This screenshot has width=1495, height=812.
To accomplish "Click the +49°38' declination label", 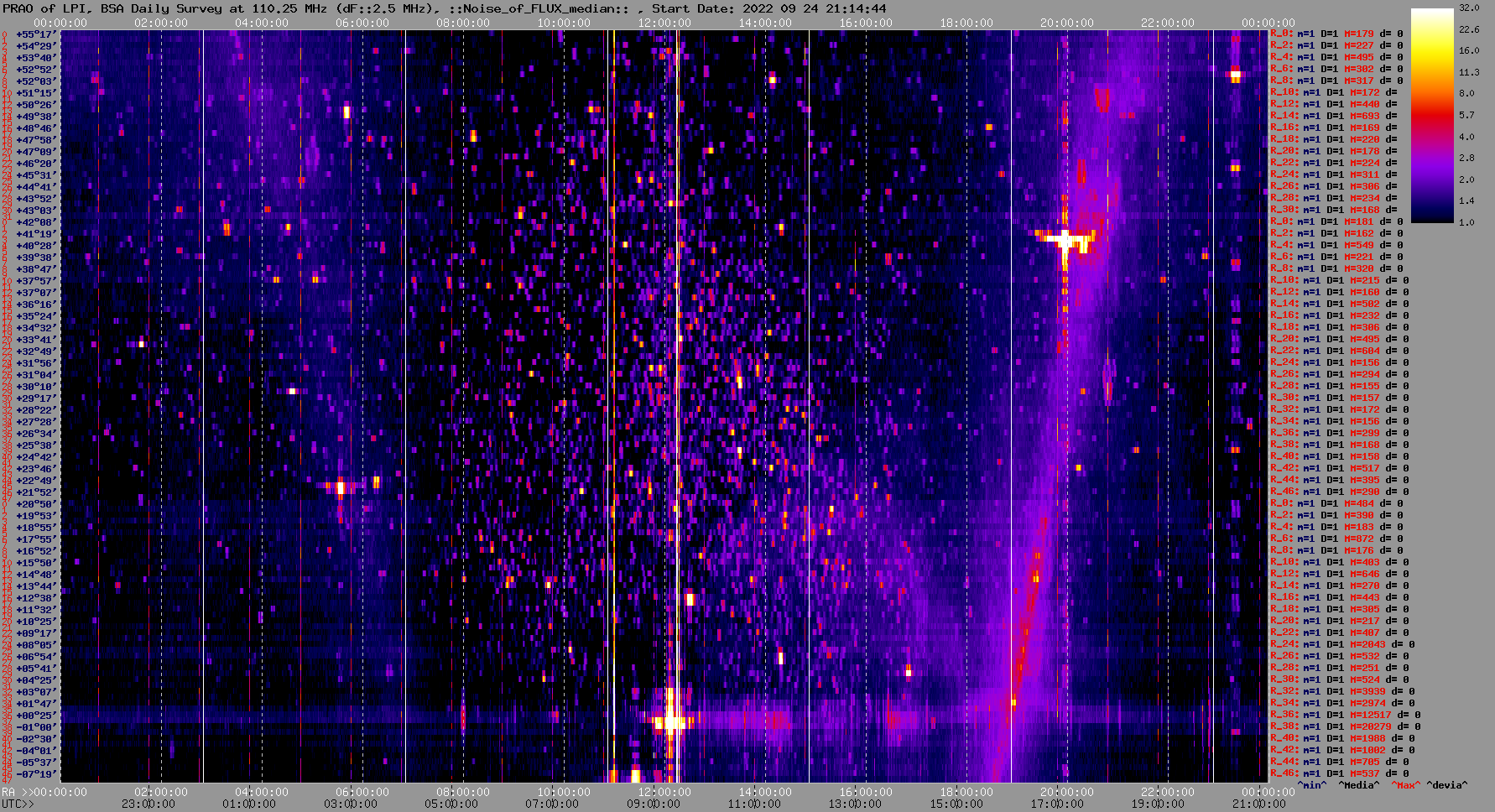I will coord(35,116).
